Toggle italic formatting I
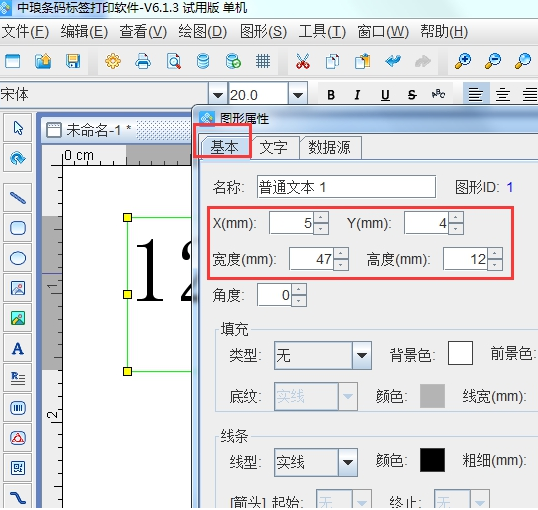 tap(357, 95)
